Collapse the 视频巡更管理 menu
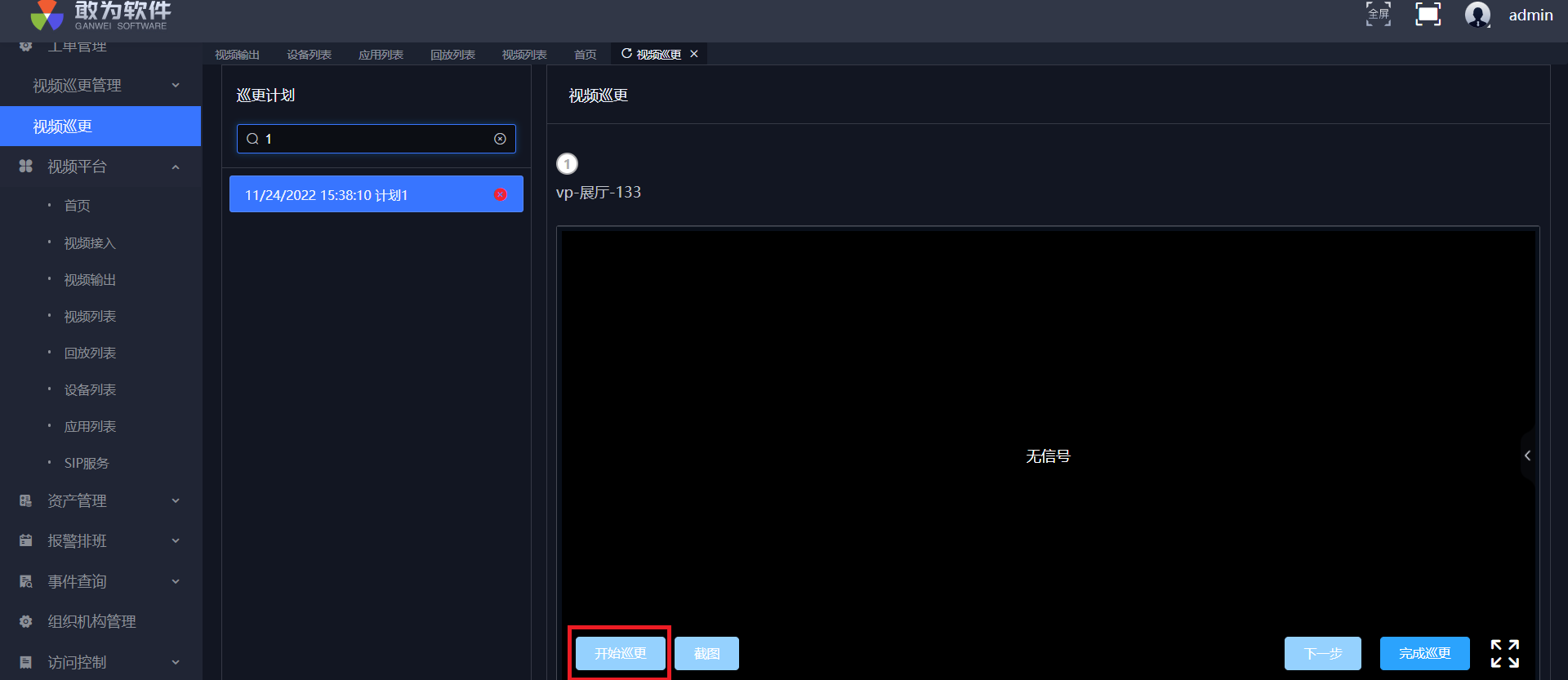 [176, 85]
